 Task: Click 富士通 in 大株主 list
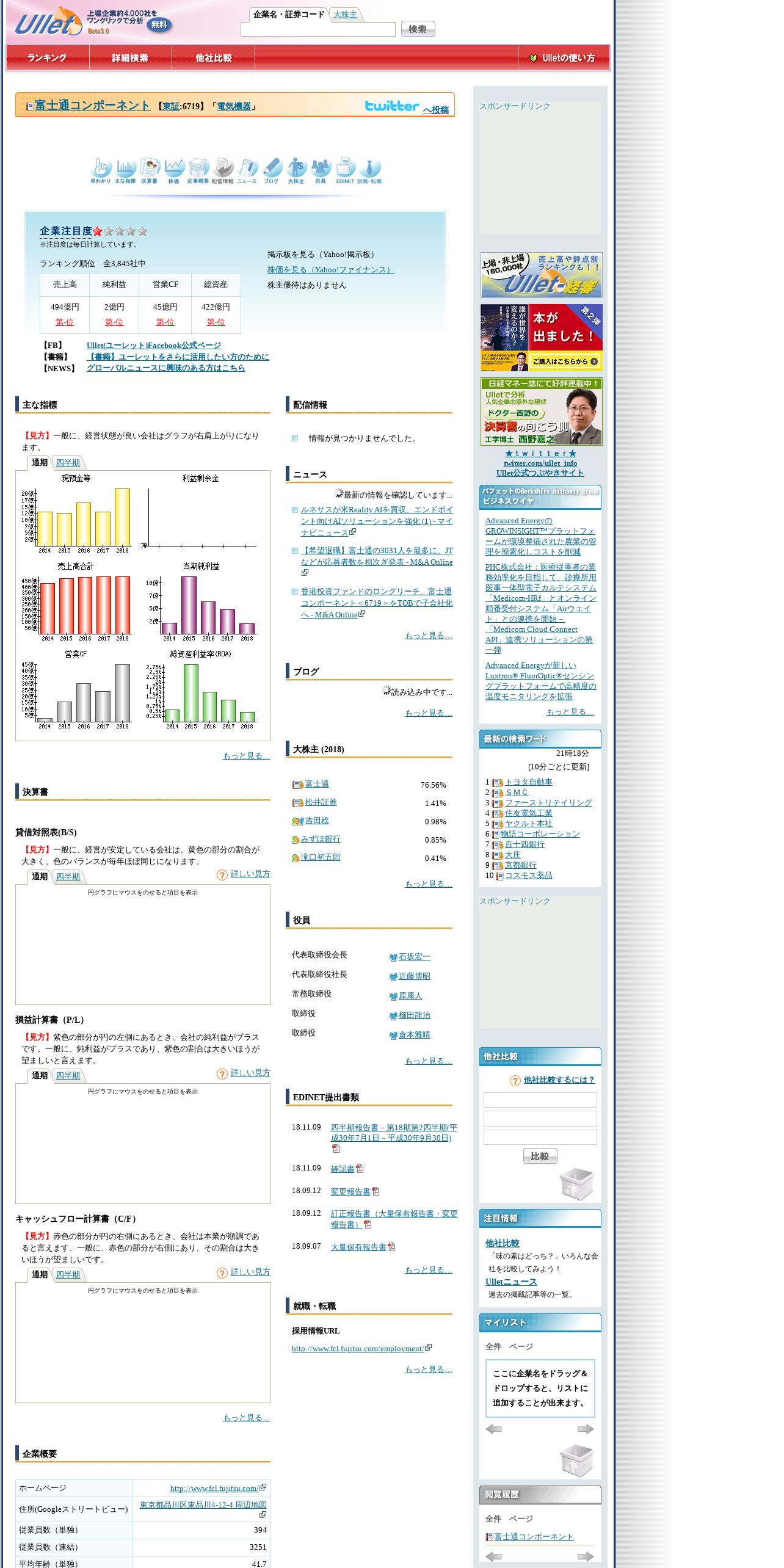click(317, 784)
